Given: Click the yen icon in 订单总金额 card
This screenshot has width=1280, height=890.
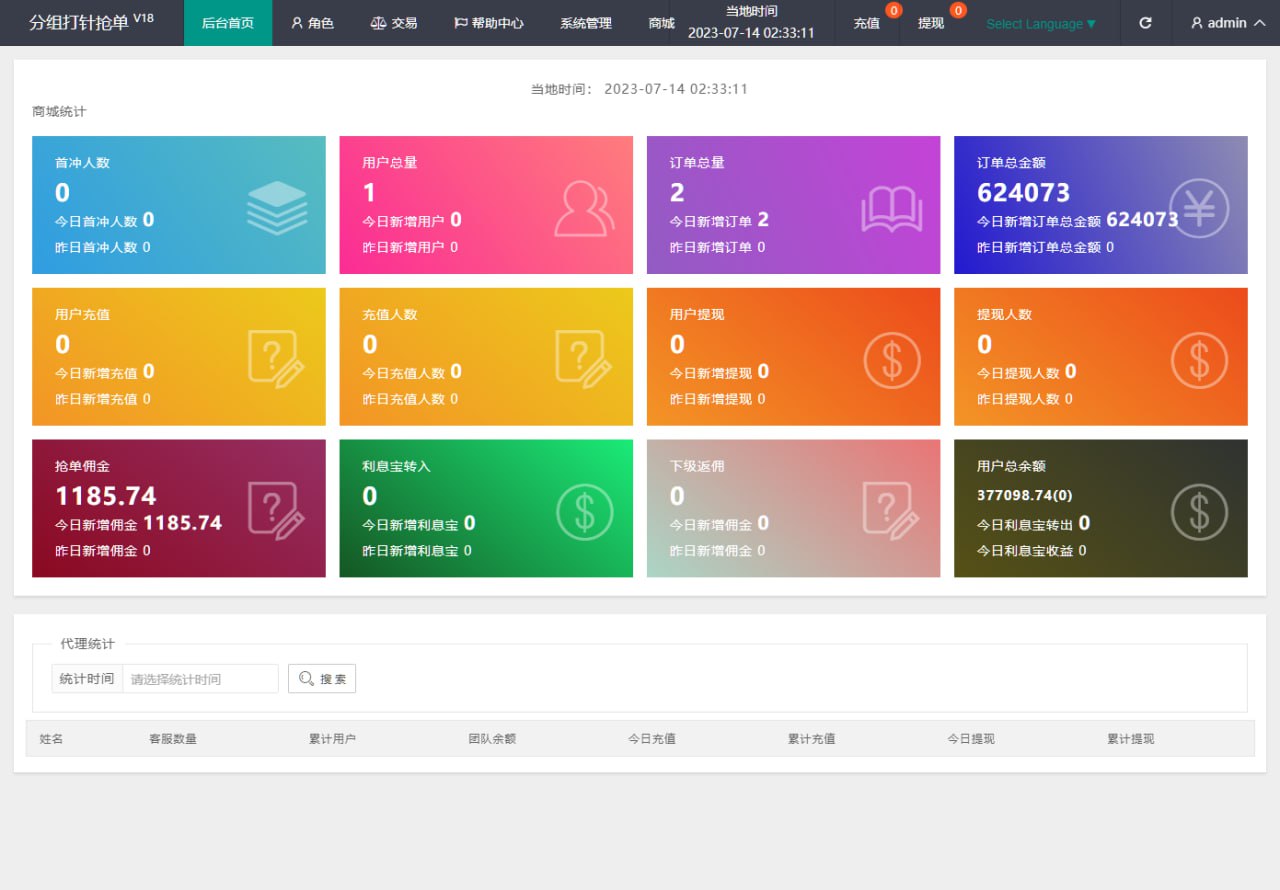Looking at the screenshot, I should point(1199,208).
